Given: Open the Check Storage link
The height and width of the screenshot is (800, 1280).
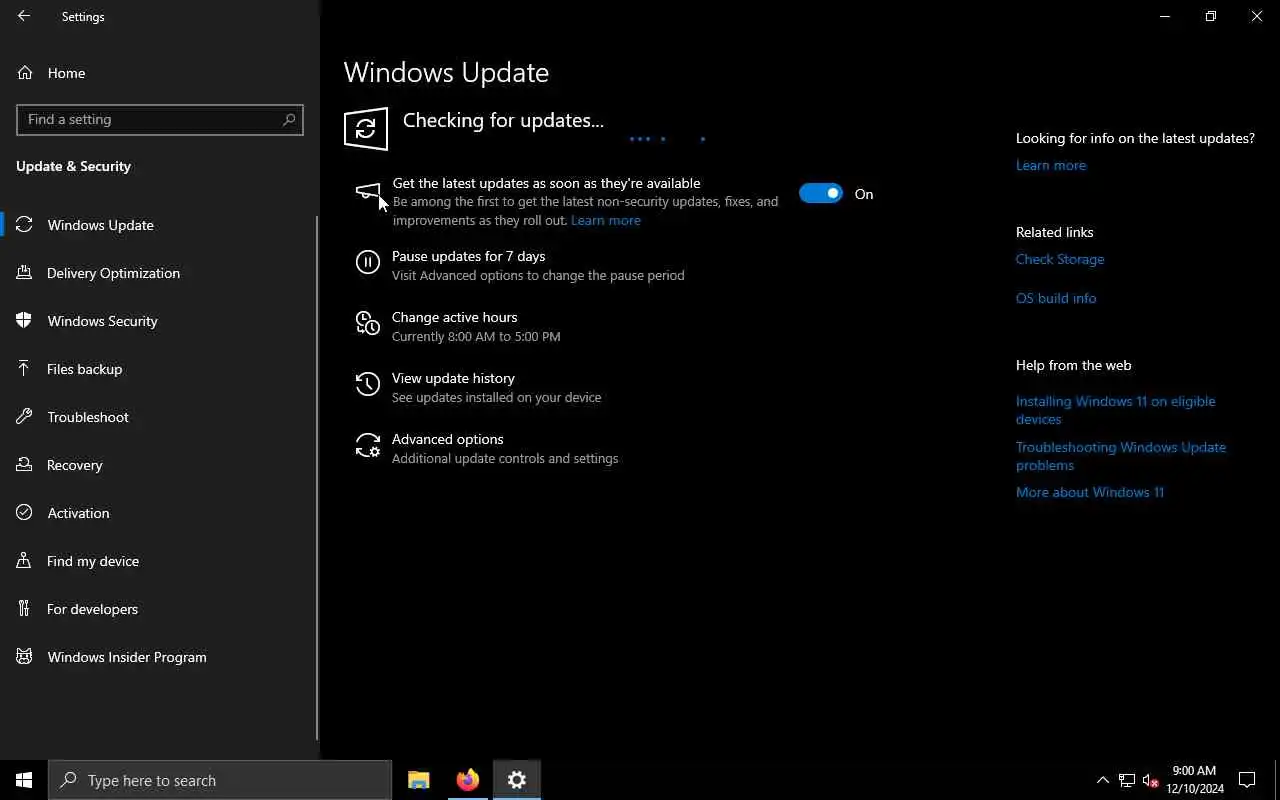Looking at the screenshot, I should (x=1060, y=259).
